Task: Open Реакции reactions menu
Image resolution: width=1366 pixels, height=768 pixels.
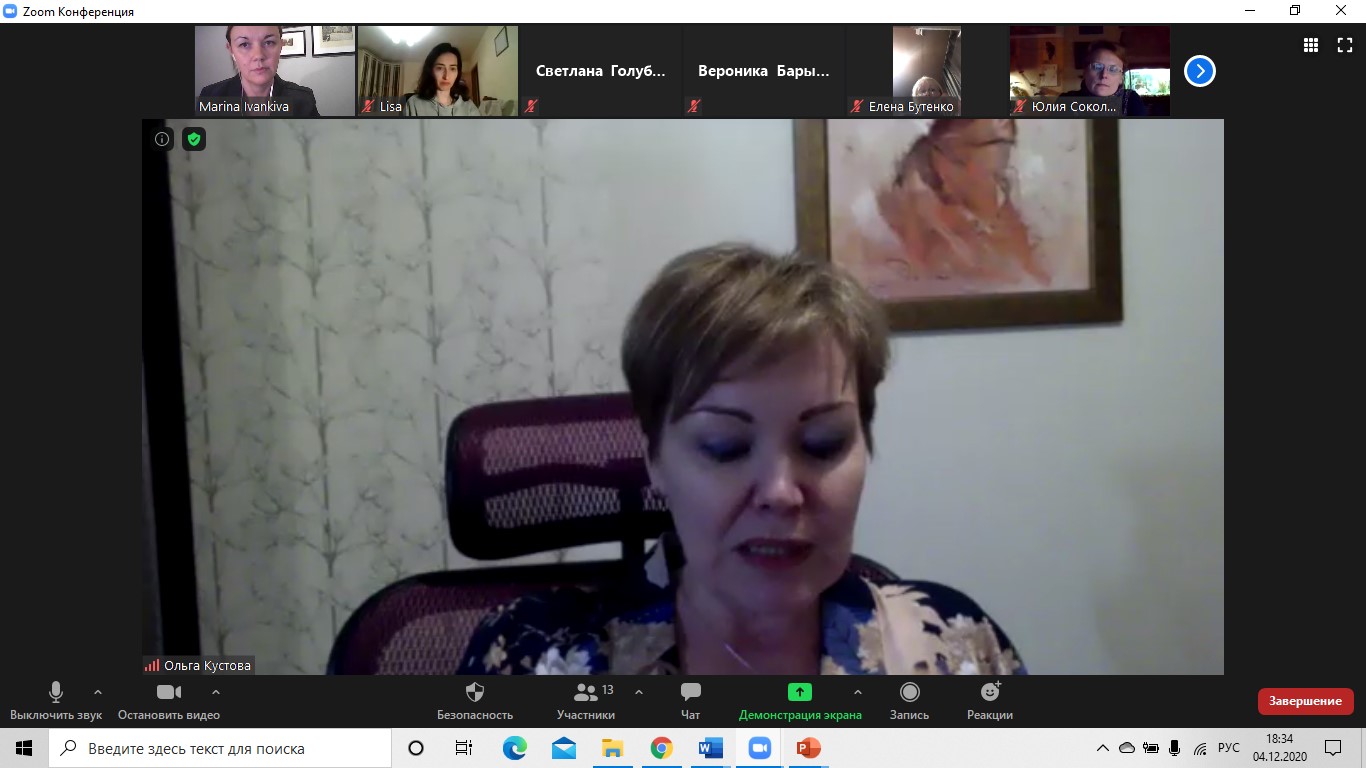Action: 990,701
